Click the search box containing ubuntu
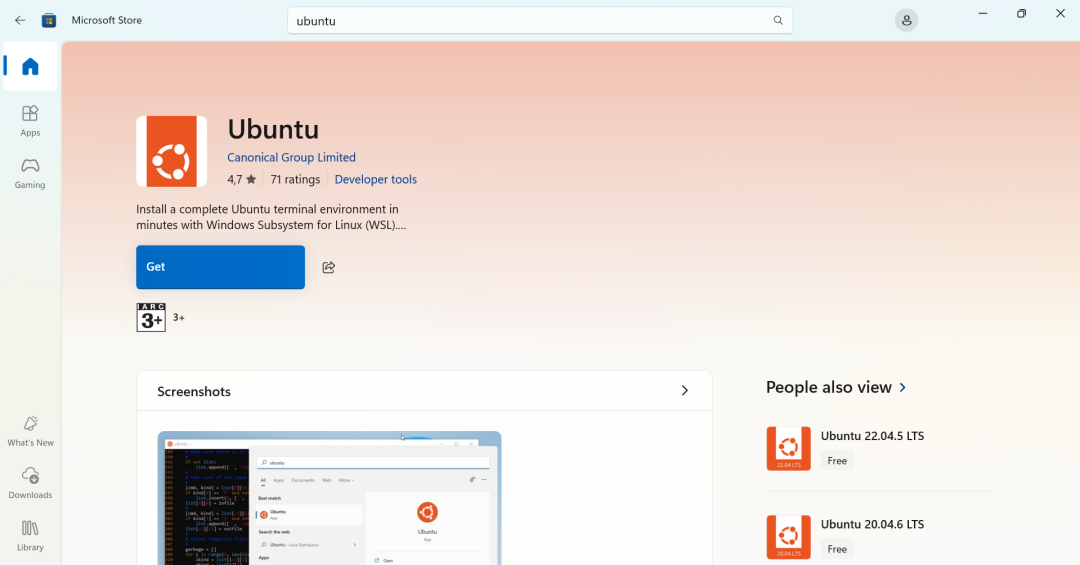1080x565 pixels. click(540, 21)
